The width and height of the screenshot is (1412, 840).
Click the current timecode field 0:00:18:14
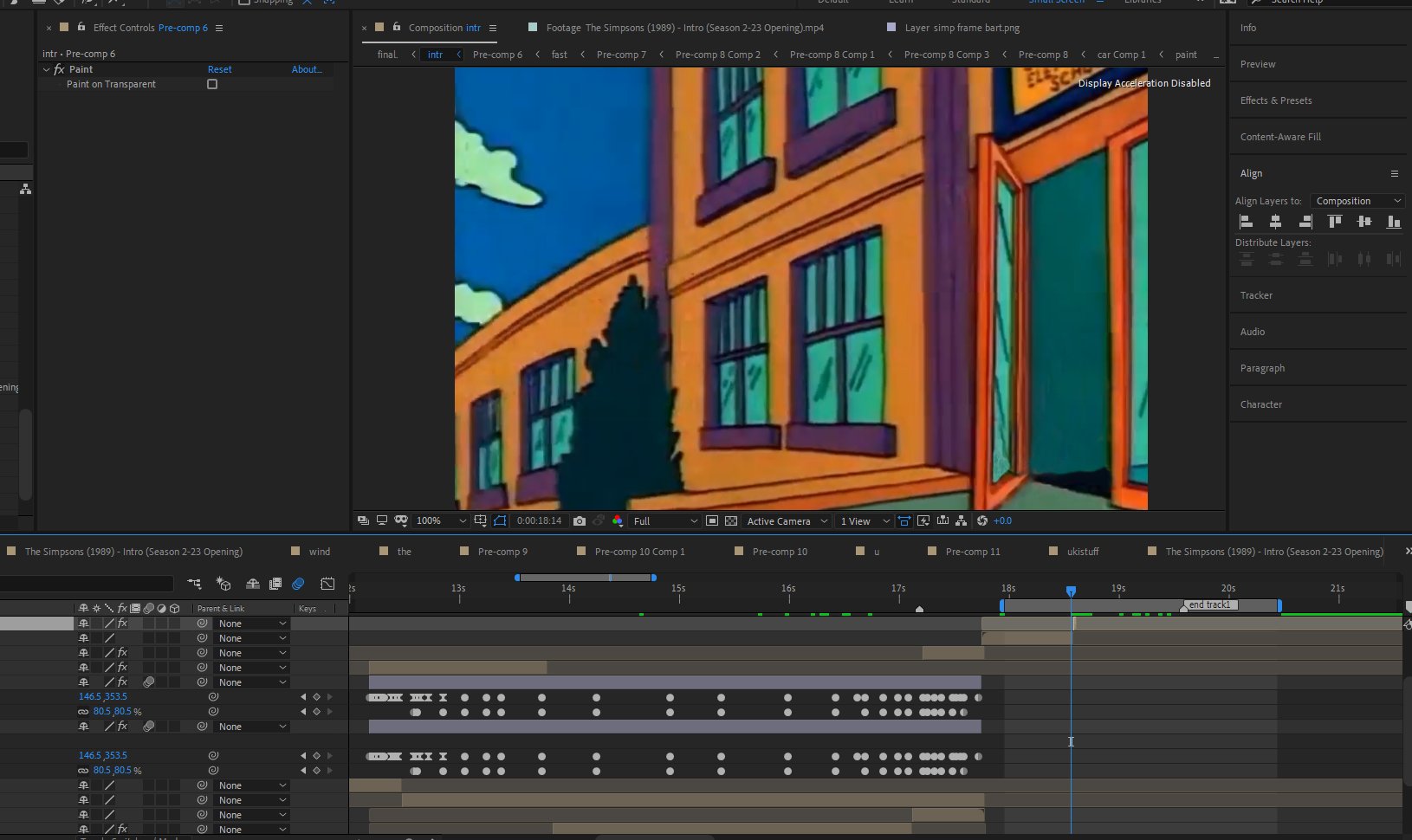[539, 520]
